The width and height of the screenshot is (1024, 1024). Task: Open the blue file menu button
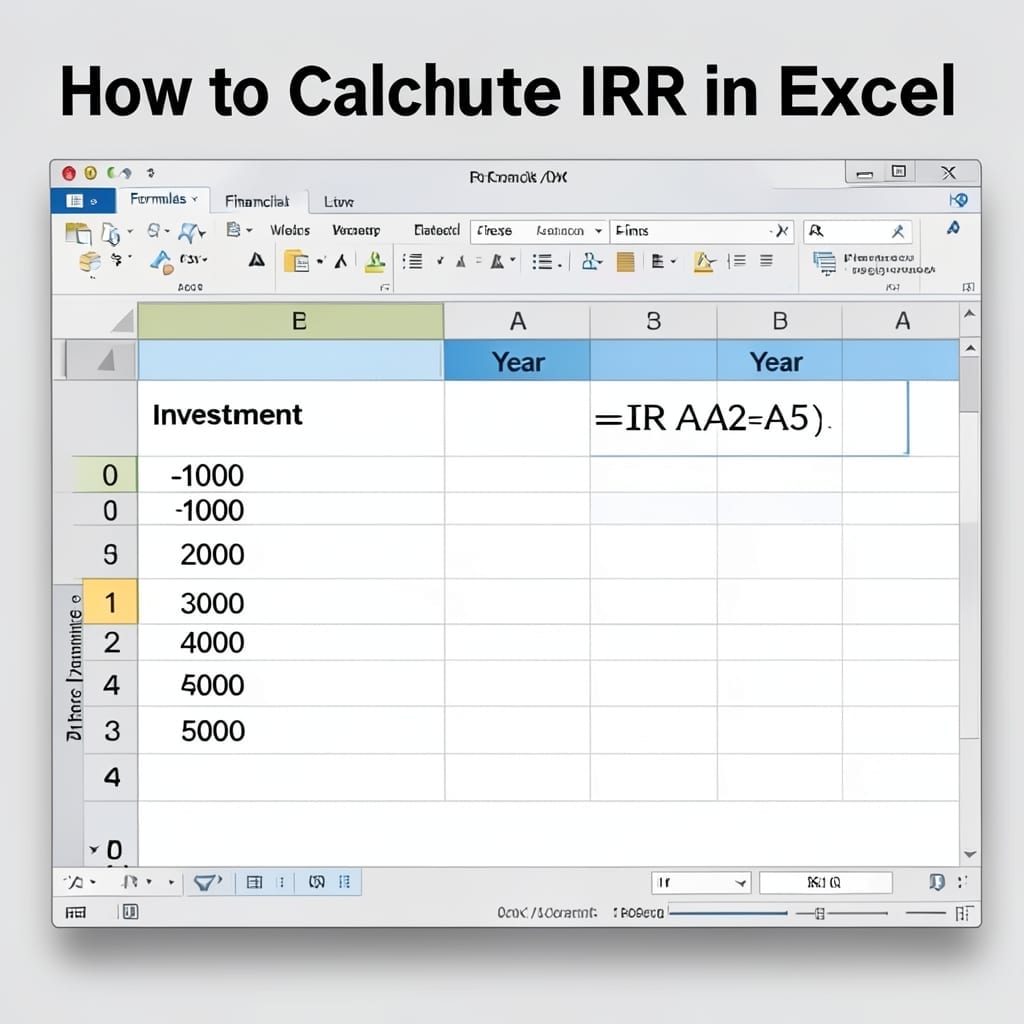coord(84,201)
